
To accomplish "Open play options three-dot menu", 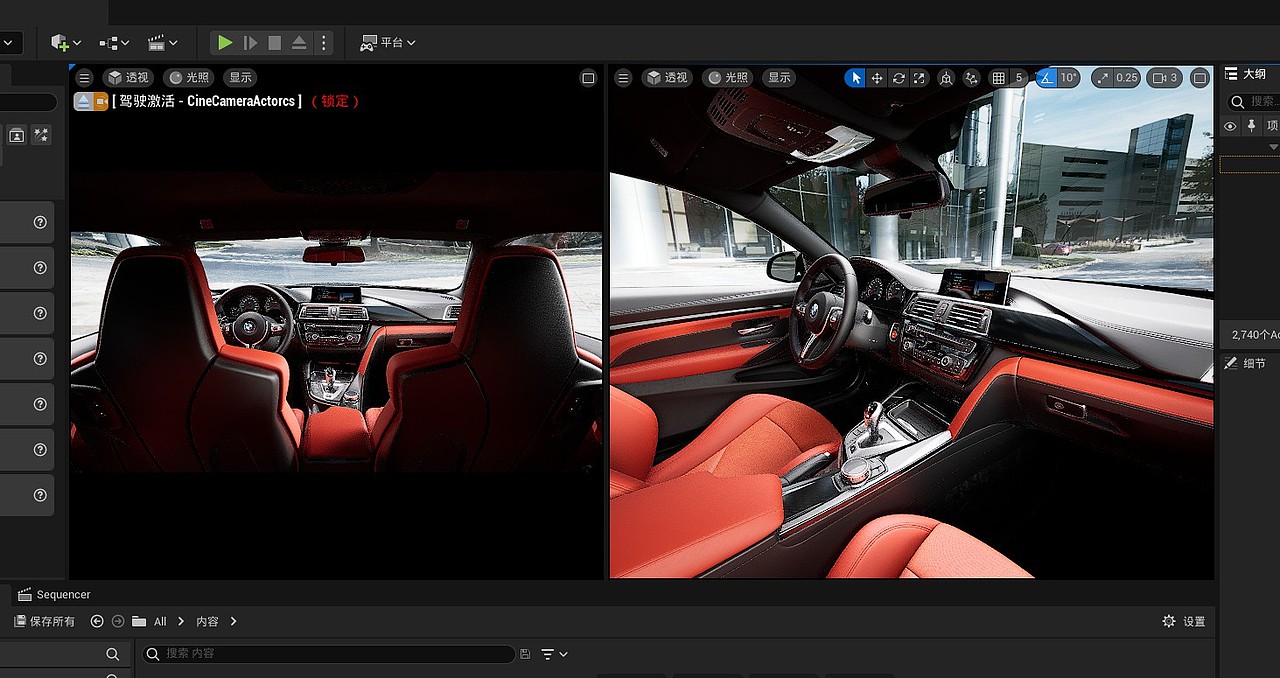I will point(322,43).
